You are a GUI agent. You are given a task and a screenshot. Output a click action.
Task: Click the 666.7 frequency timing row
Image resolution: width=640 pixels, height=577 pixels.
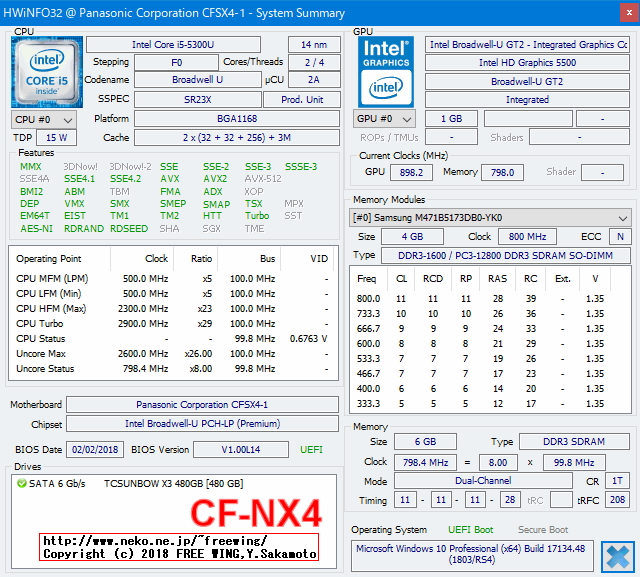click(490, 329)
